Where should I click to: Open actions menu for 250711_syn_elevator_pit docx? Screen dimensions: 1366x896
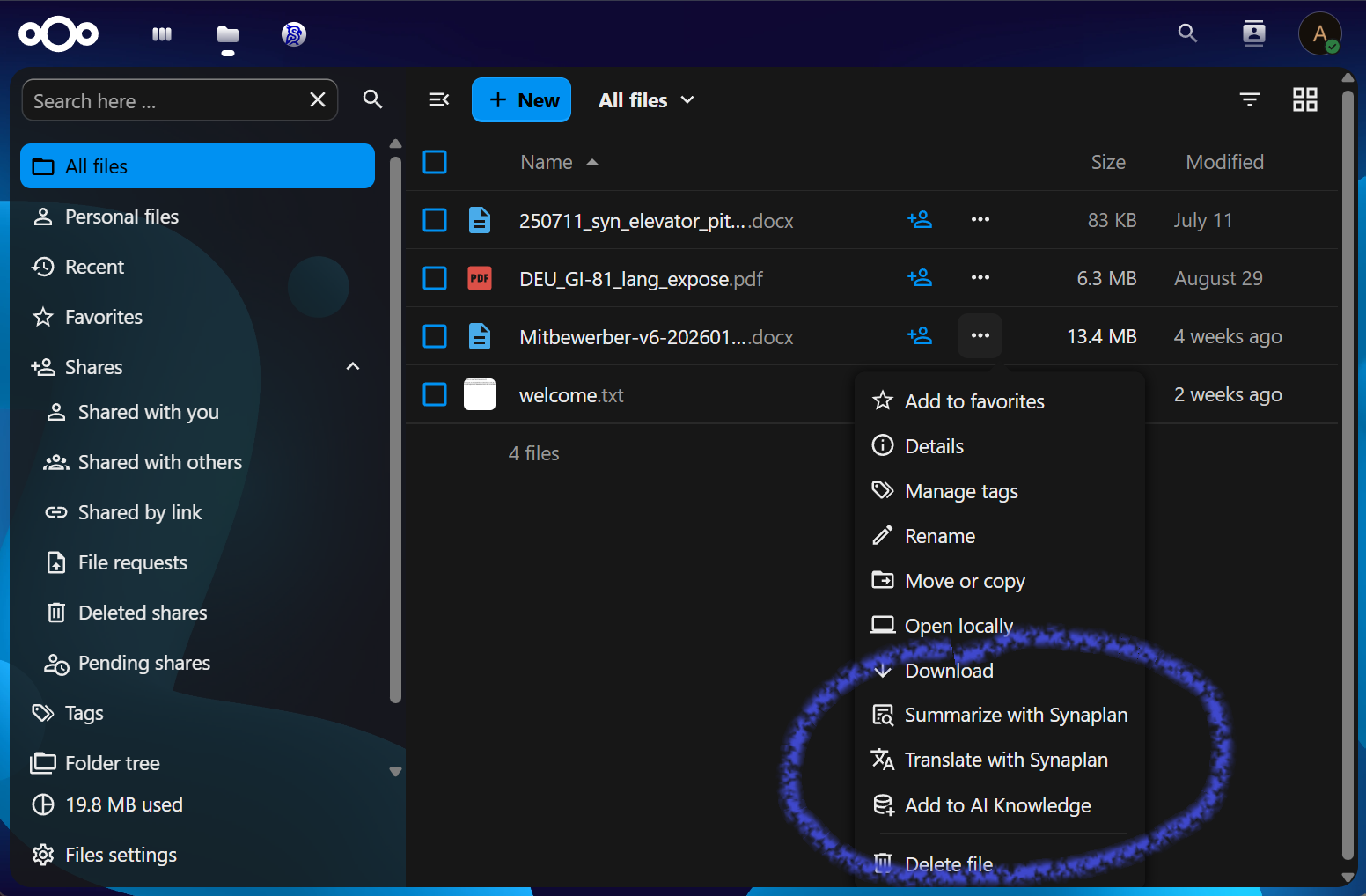(980, 220)
